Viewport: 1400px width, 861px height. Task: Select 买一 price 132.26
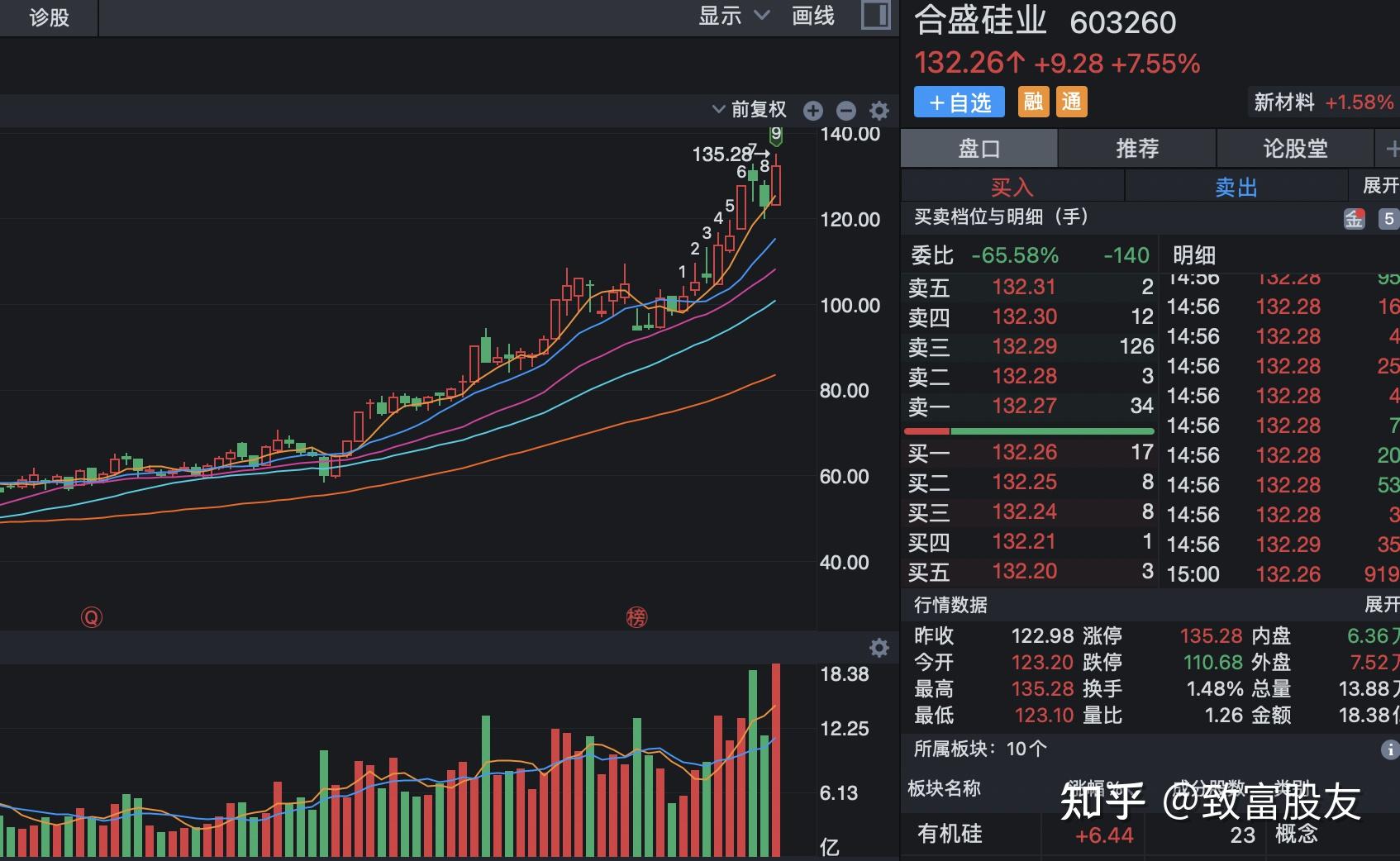[x=1024, y=452]
